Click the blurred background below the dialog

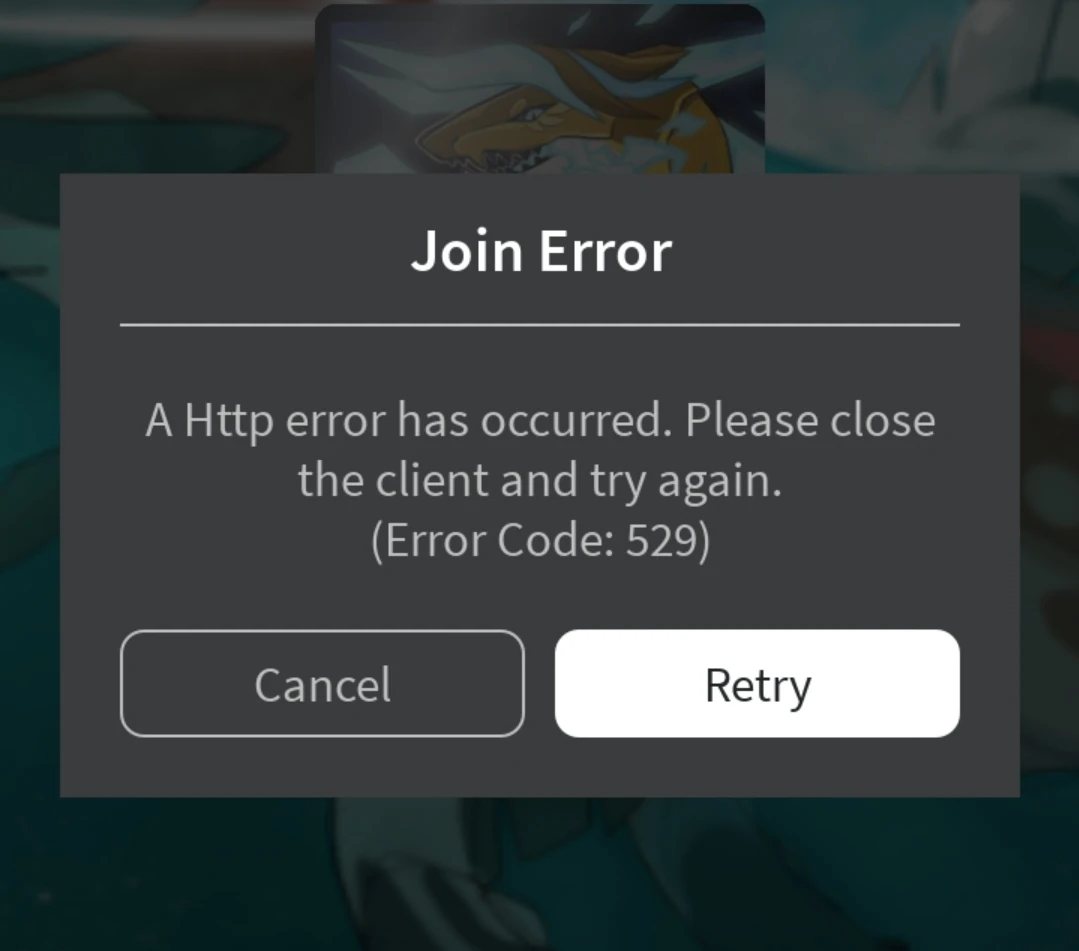point(540,874)
